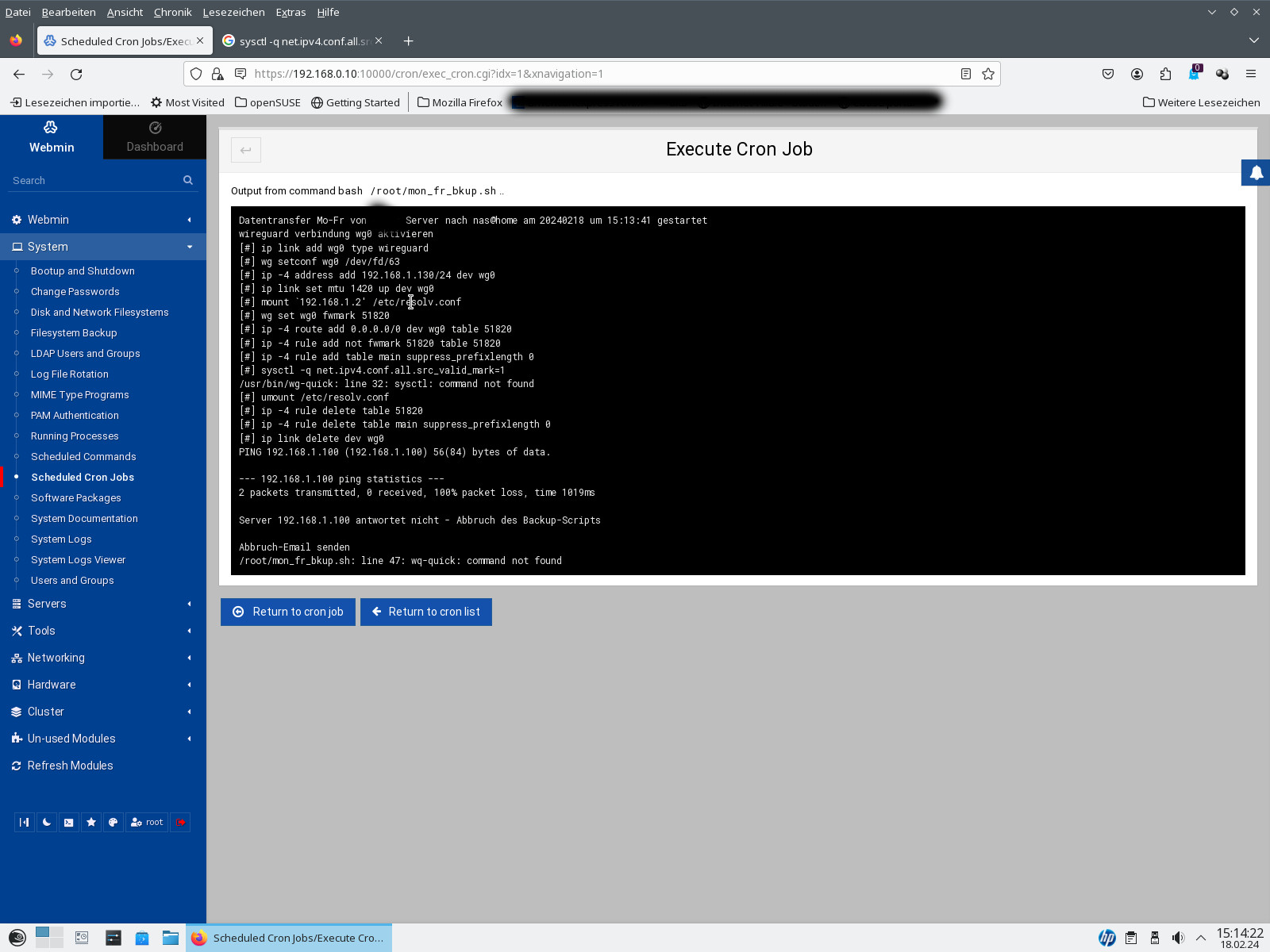This screenshot has width=1270, height=952.
Task: Open Filesystem Backup module
Action: pos(74,332)
